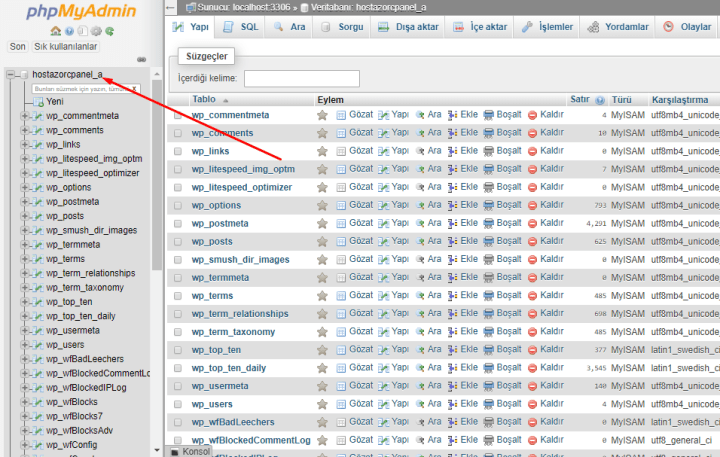Click Boşalt empty icon for wp_posts
720x457 pixels.
pyautogui.click(x=489, y=242)
